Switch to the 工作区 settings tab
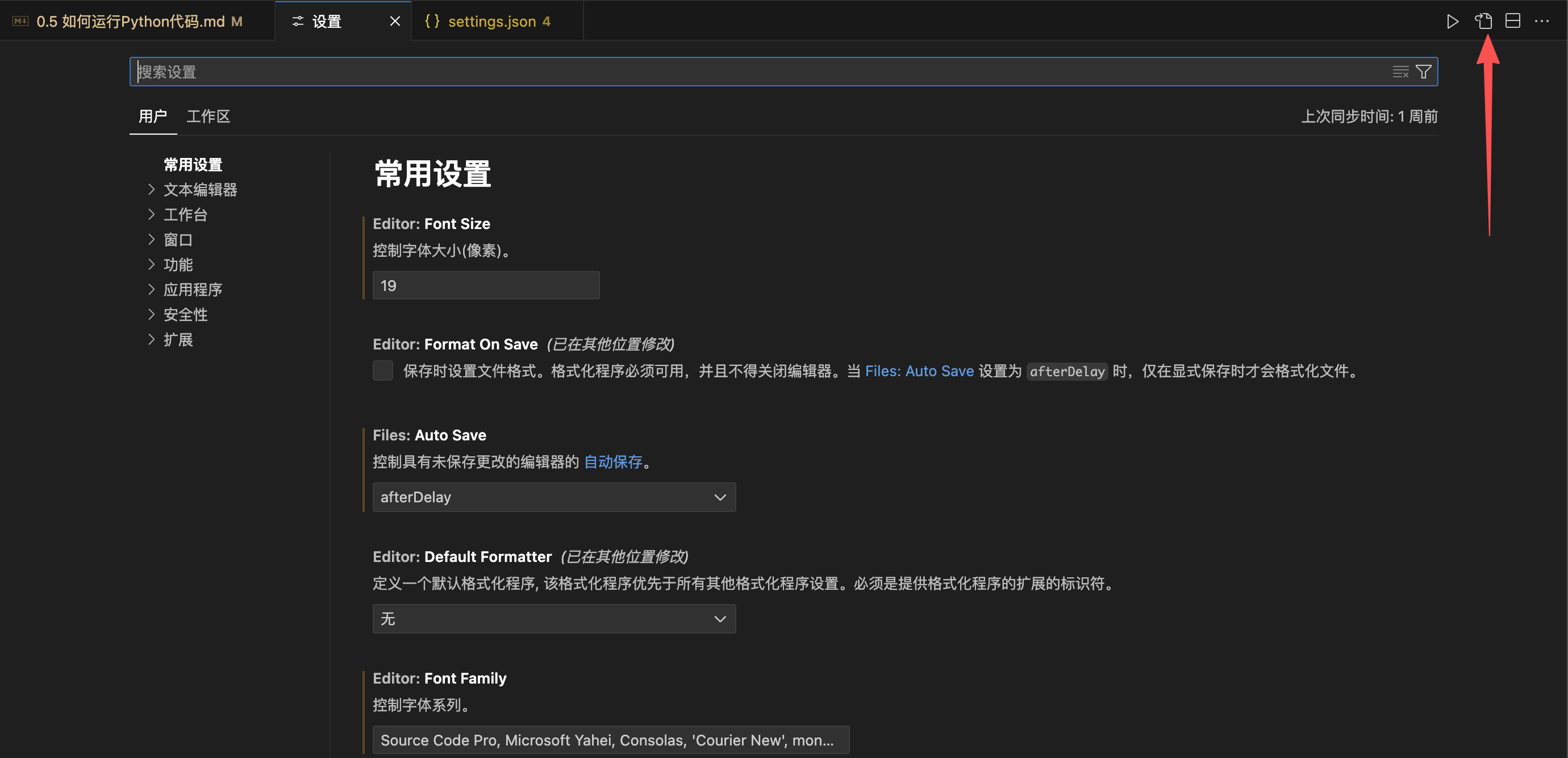The width and height of the screenshot is (1568, 758). [208, 116]
